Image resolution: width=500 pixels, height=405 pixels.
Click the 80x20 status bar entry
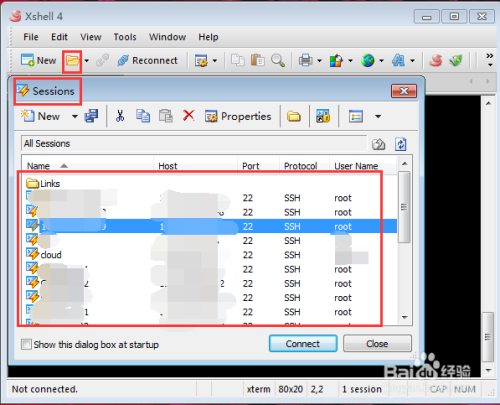pos(290,389)
